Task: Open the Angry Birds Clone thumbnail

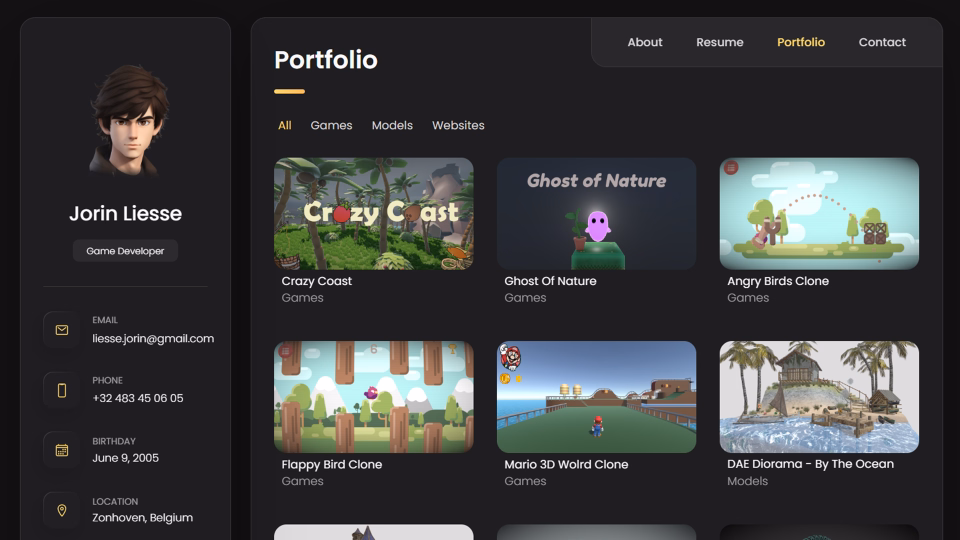Action: click(819, 214)
